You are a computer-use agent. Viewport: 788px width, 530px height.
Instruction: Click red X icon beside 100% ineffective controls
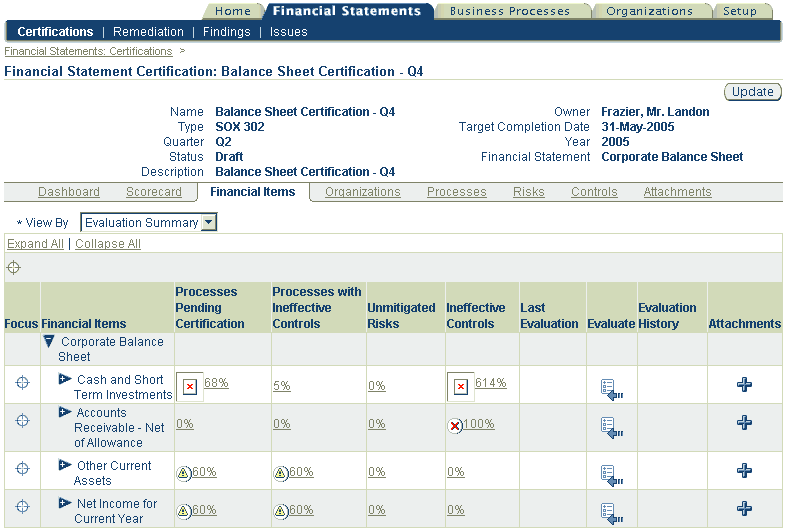(x=455, y=426)
